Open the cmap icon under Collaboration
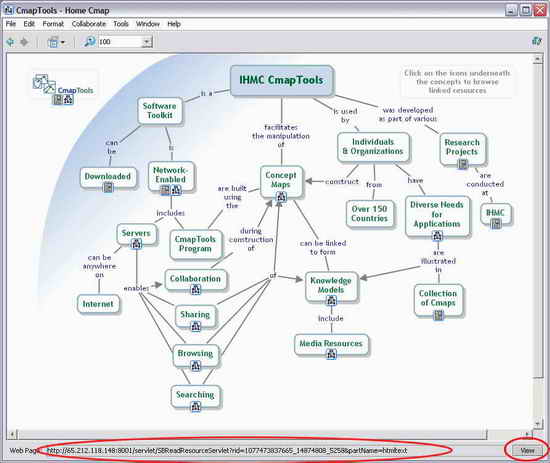The image size is (550, 463). (x=196, y=290)
